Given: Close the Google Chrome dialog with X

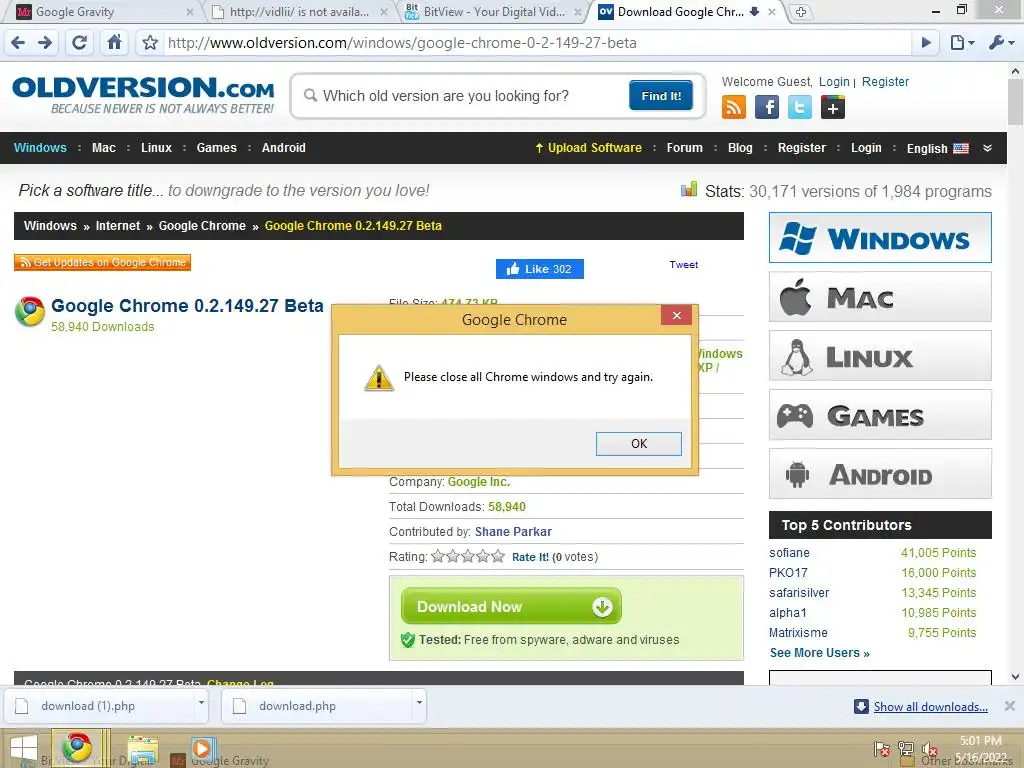Looking at the screenshot, I should coord(677,315).
